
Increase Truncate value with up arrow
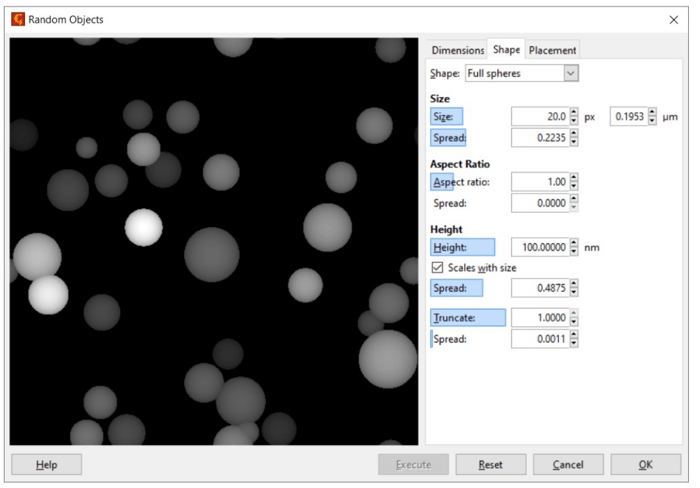(574, 313)
